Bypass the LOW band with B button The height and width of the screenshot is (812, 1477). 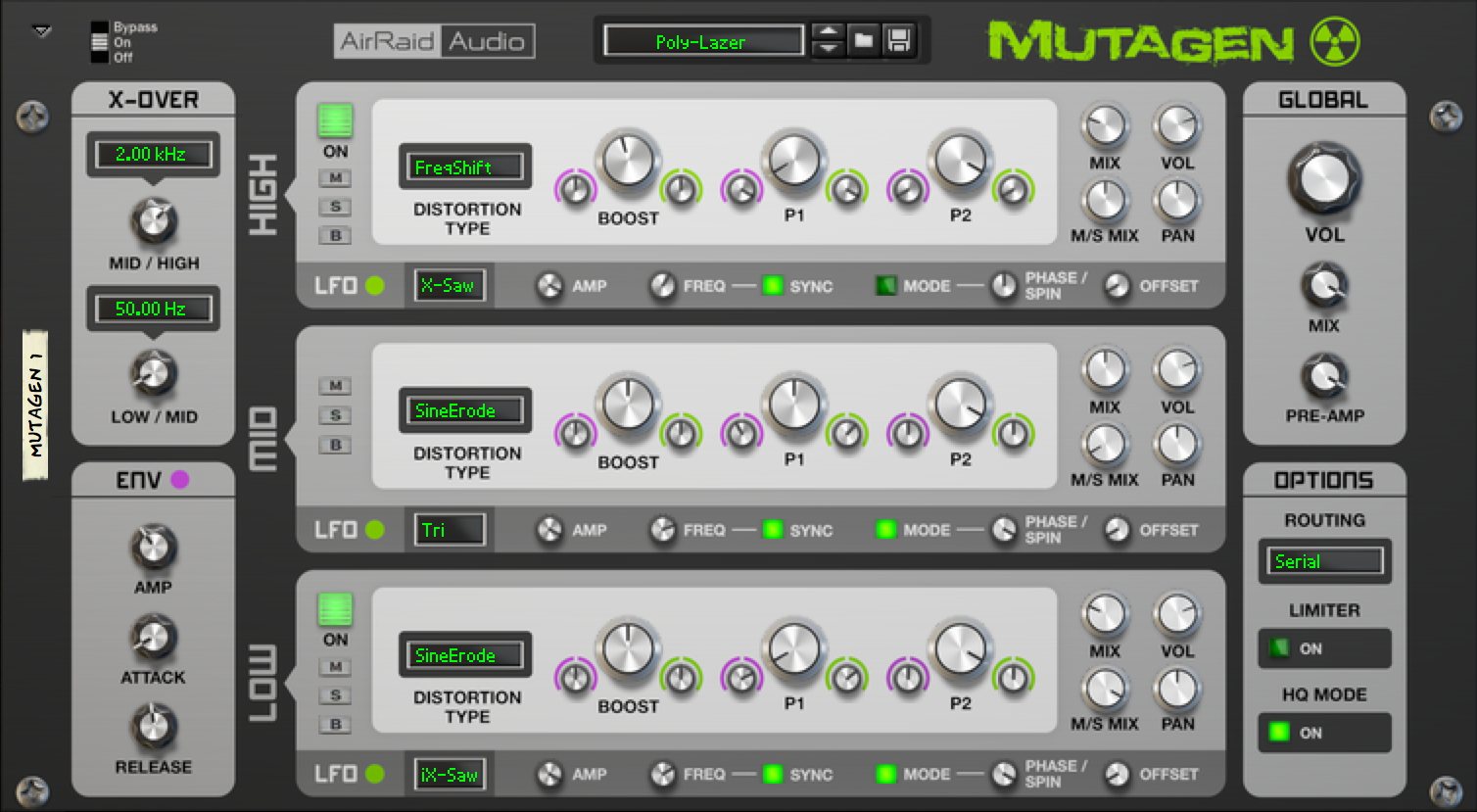pos(336,725)
